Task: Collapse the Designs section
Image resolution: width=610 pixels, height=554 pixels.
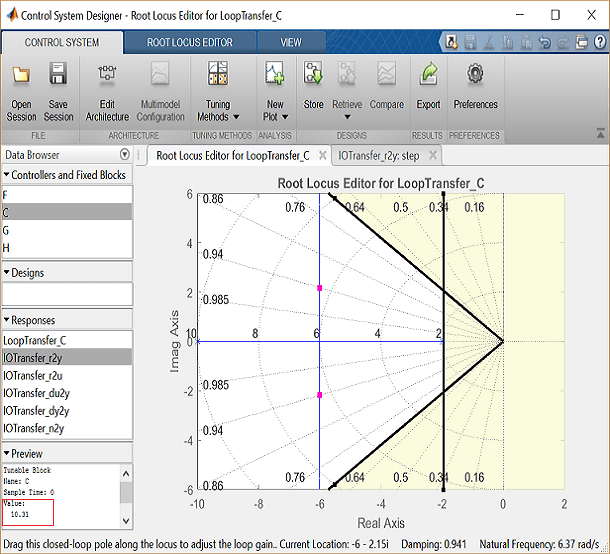Action: 6,273
